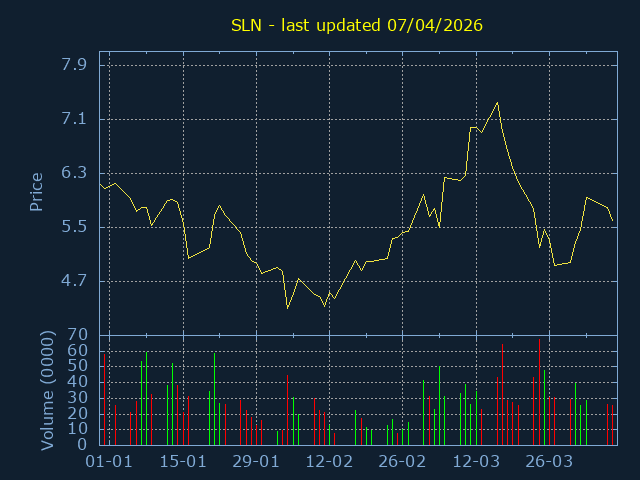Click the Volume (0000) axis label
The image size is (640, 480).
click(47, 388)
